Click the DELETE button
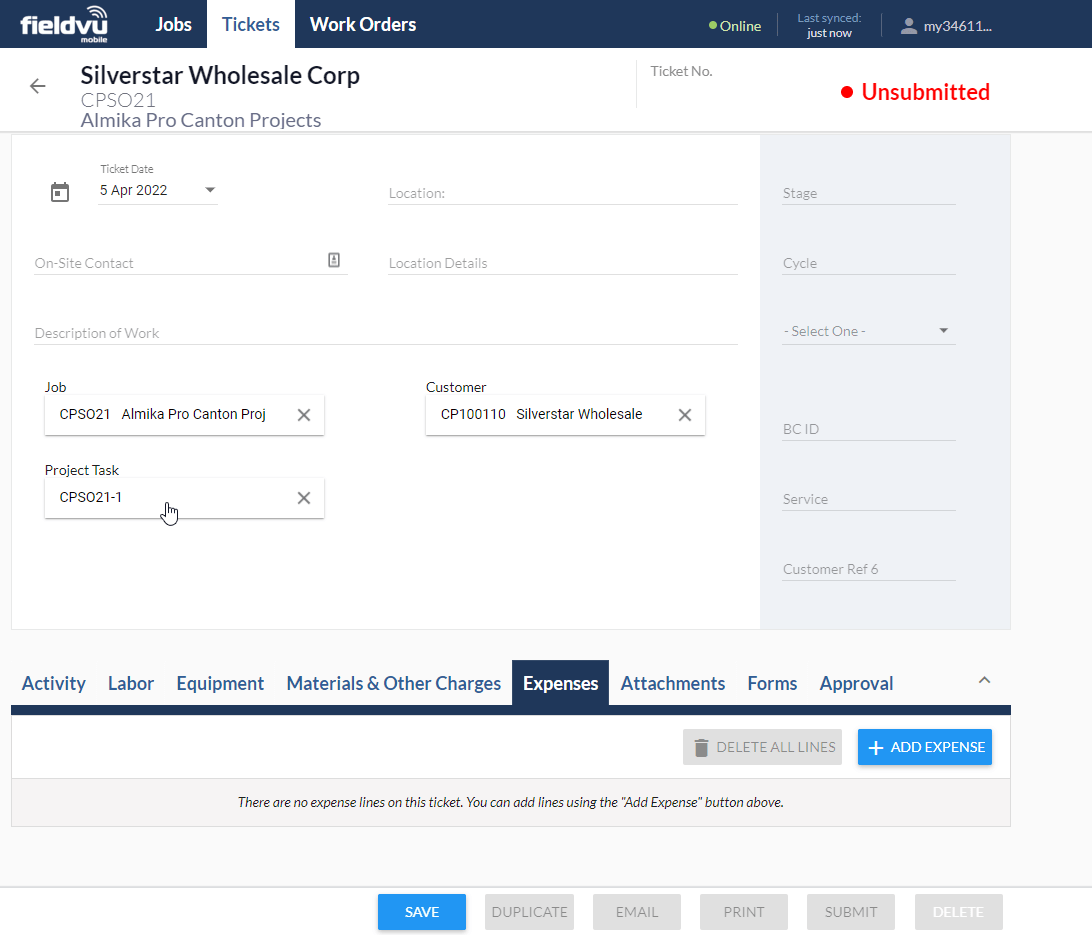This screenshot has height=935, width=1092. point(958,912)
